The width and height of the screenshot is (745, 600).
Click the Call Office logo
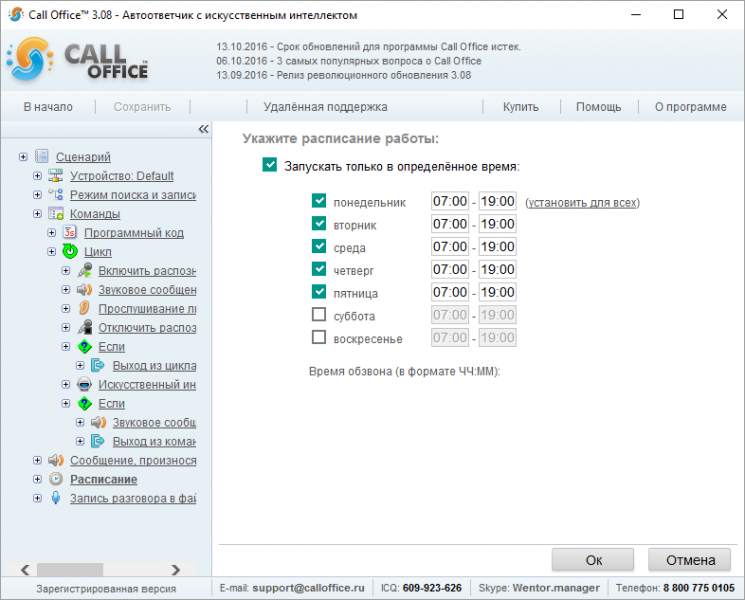pyautogui.click(x=78, y=60)
